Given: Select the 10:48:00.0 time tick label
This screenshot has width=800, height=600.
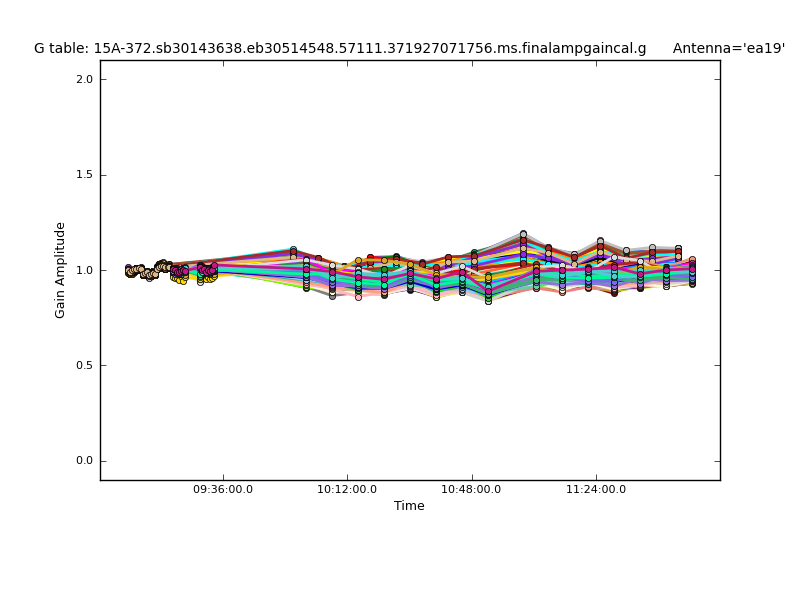Looking at the screenshot, I should pyautogui.click(x=471, y=489).
